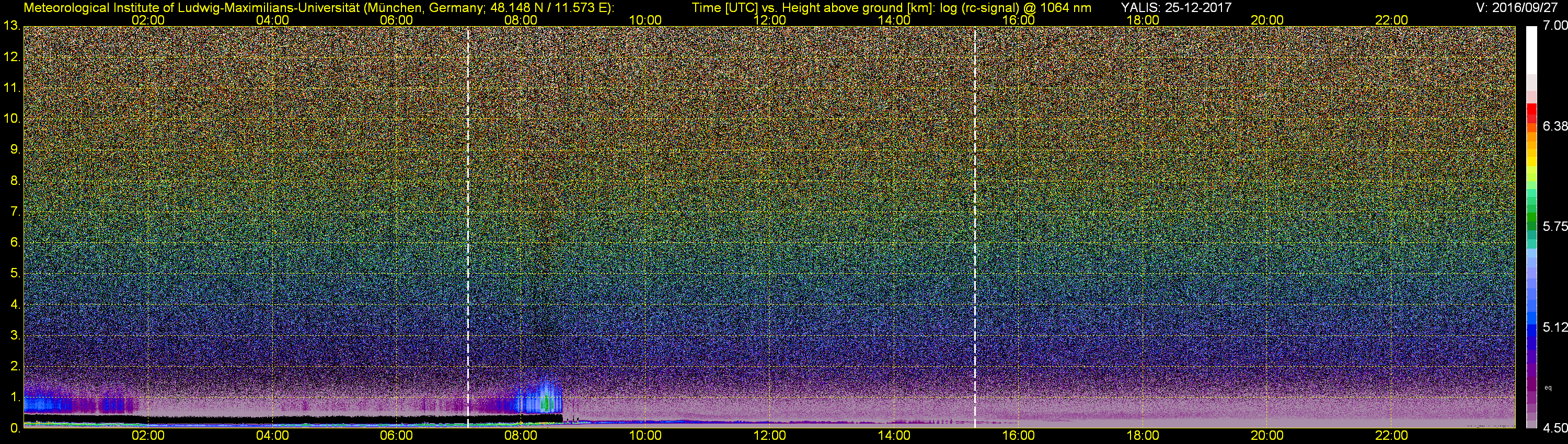Click the 2 km height axis label
Viewport: 1568px width, 444px height.
[15, 366]
